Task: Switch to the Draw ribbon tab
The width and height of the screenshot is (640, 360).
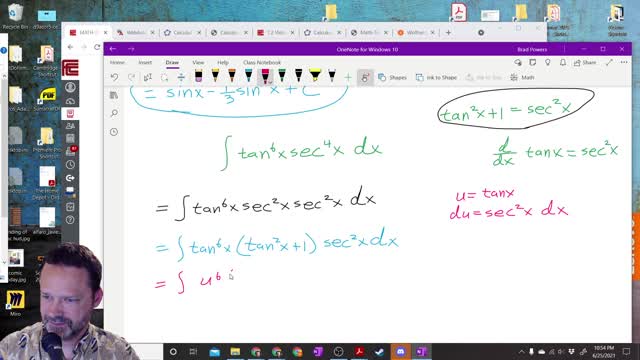Action: (x=172, y=62)
